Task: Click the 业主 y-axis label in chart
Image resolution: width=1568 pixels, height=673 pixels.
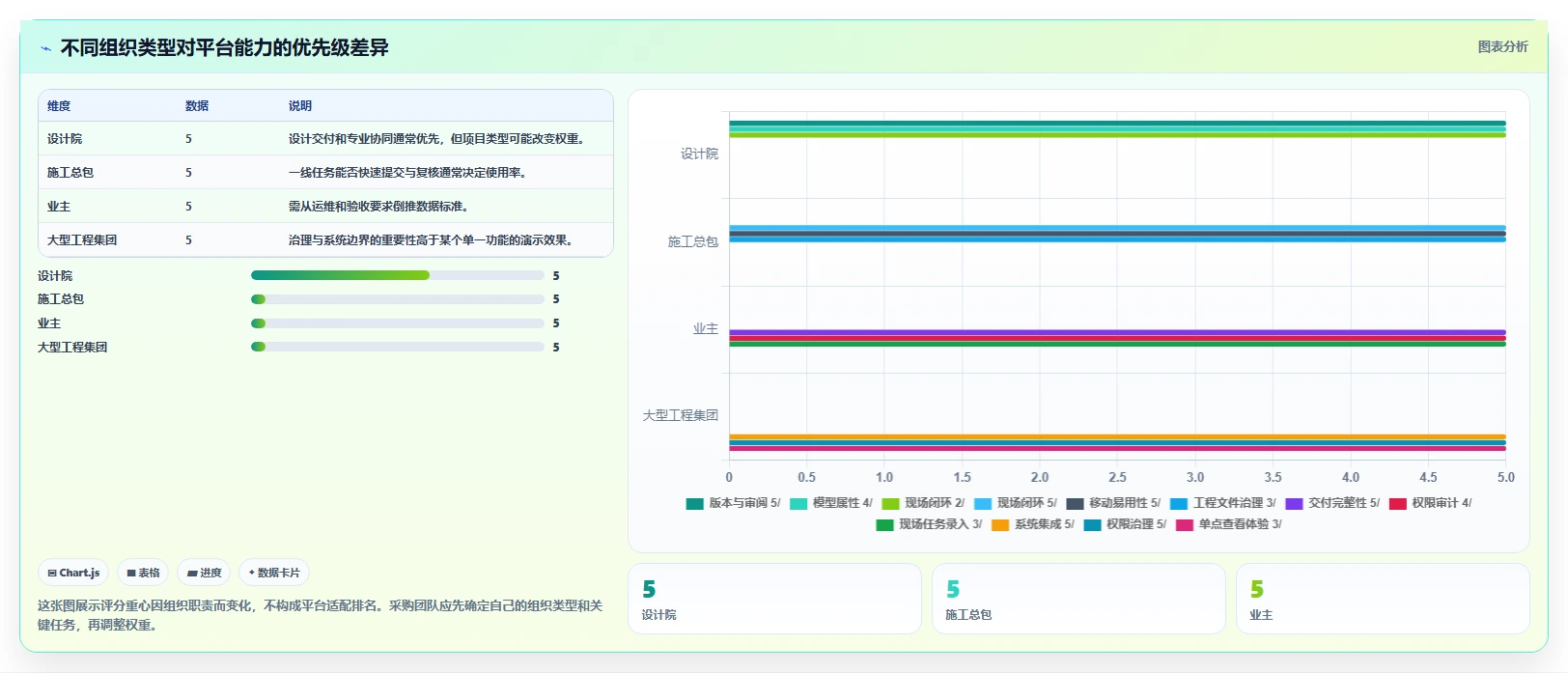Action: coord(706,328)
